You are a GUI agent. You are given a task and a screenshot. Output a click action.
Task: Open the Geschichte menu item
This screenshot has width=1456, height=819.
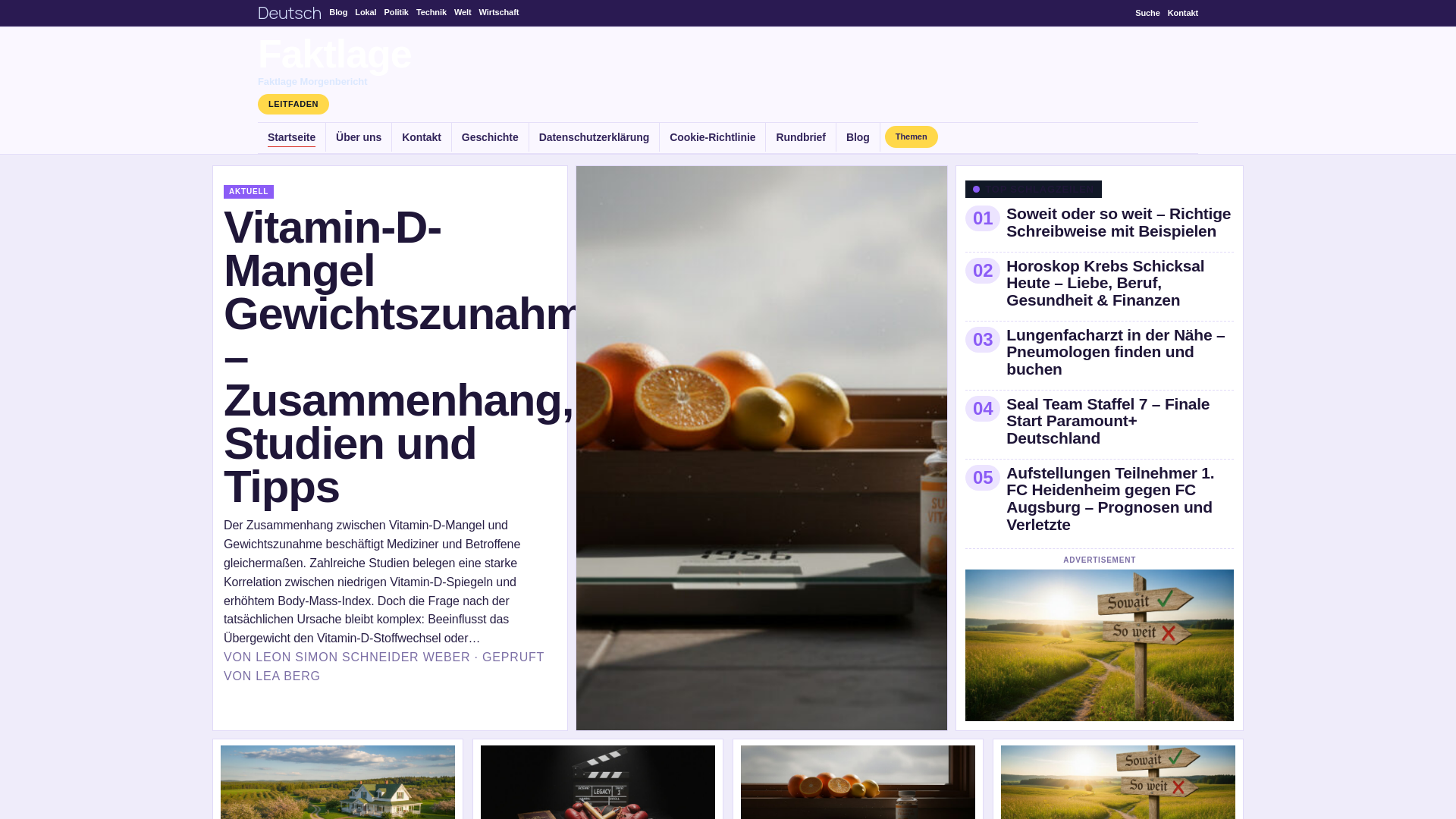click(490, 138)
